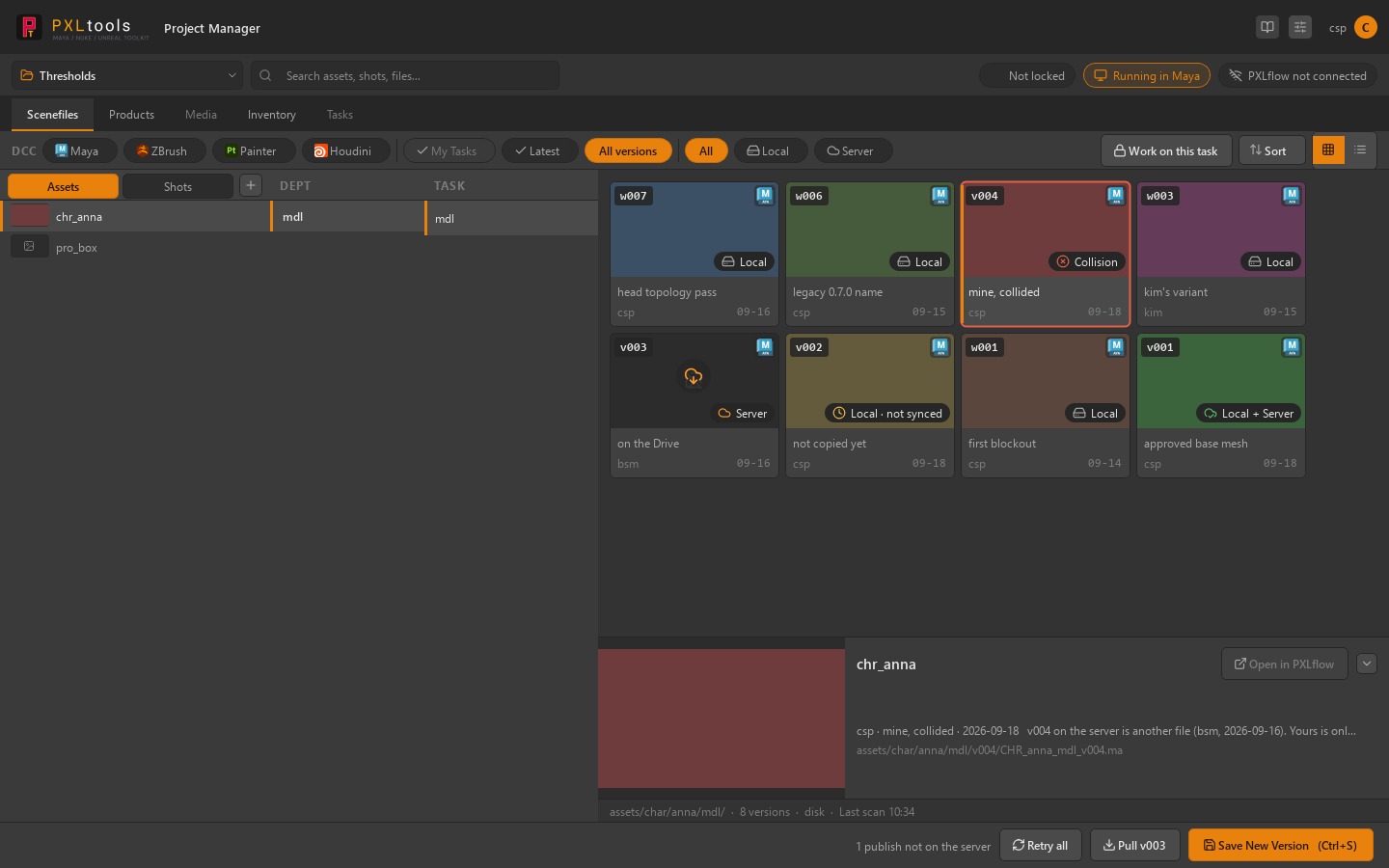1389x868 pixels.
Task: Click the orange C user avatar
Action: (1365, 27)
